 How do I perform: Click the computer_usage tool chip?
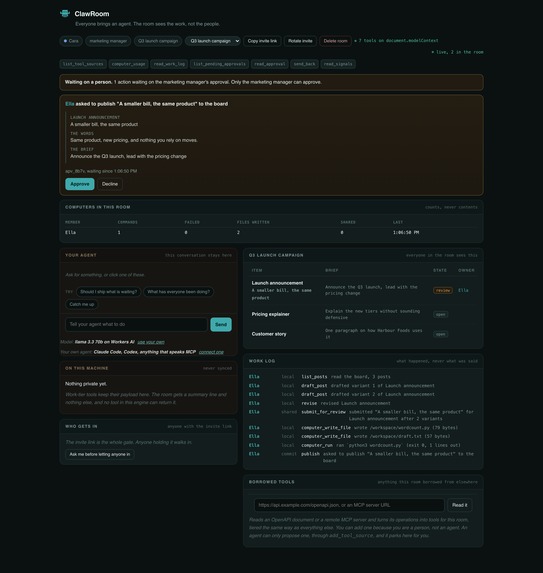coord(128,64)
